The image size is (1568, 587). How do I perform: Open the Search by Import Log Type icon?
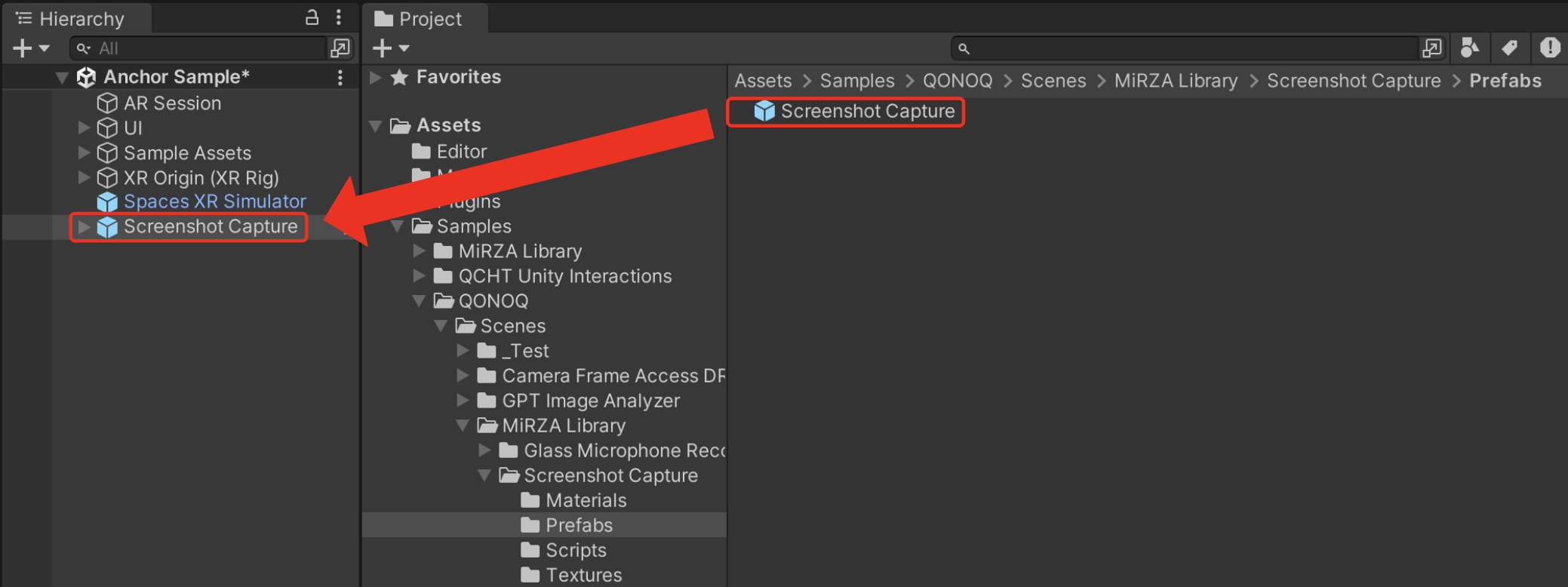pyautogui.click(x=1550, y=48)
